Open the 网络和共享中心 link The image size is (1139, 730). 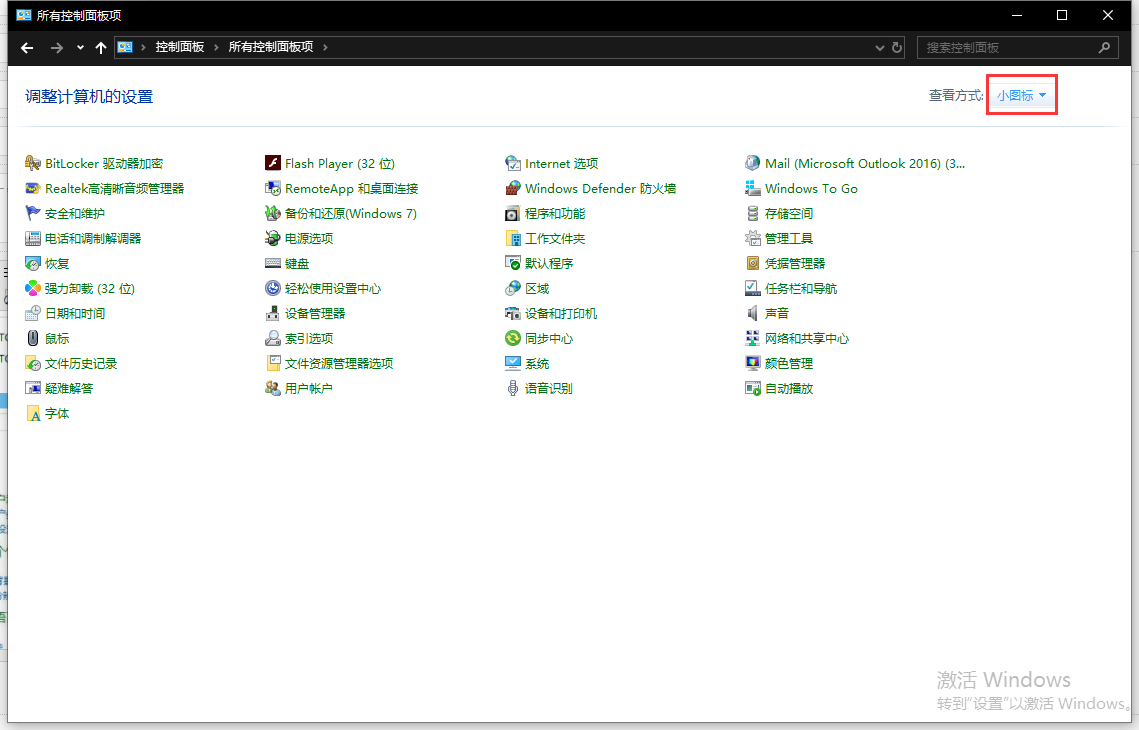coord(806,338)
